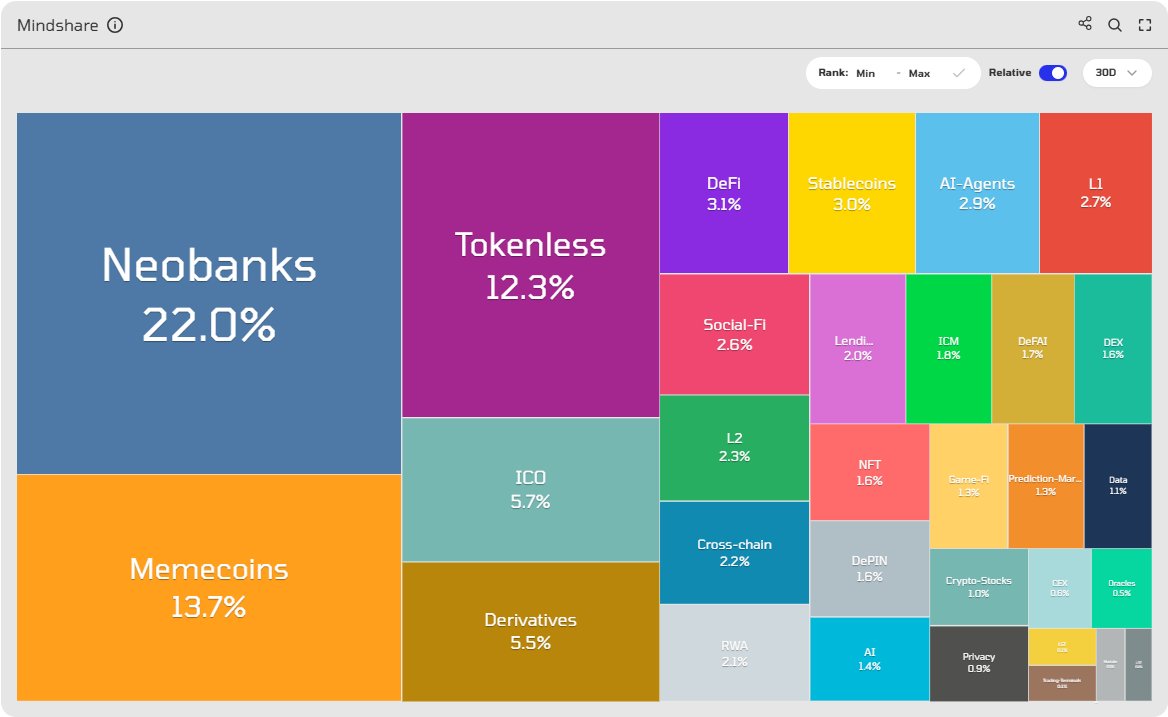Open the Cross-chain 2.2% tile
1168x717 pixels.
pos(734,552)
